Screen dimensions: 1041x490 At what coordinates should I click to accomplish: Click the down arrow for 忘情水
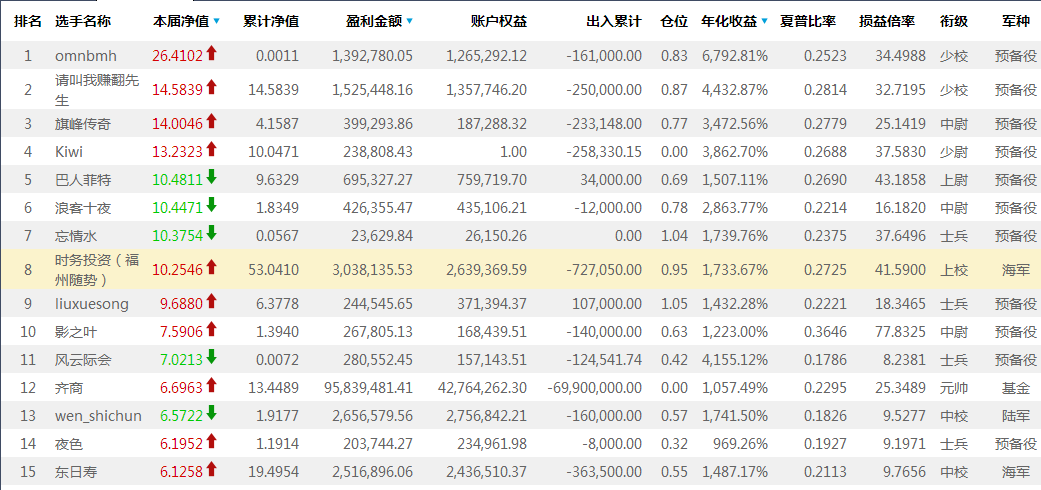click(x=212, y=233)
